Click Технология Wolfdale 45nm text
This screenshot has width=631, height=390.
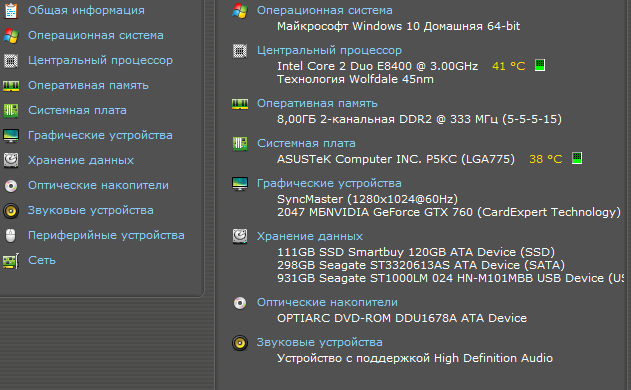(355, 79)
